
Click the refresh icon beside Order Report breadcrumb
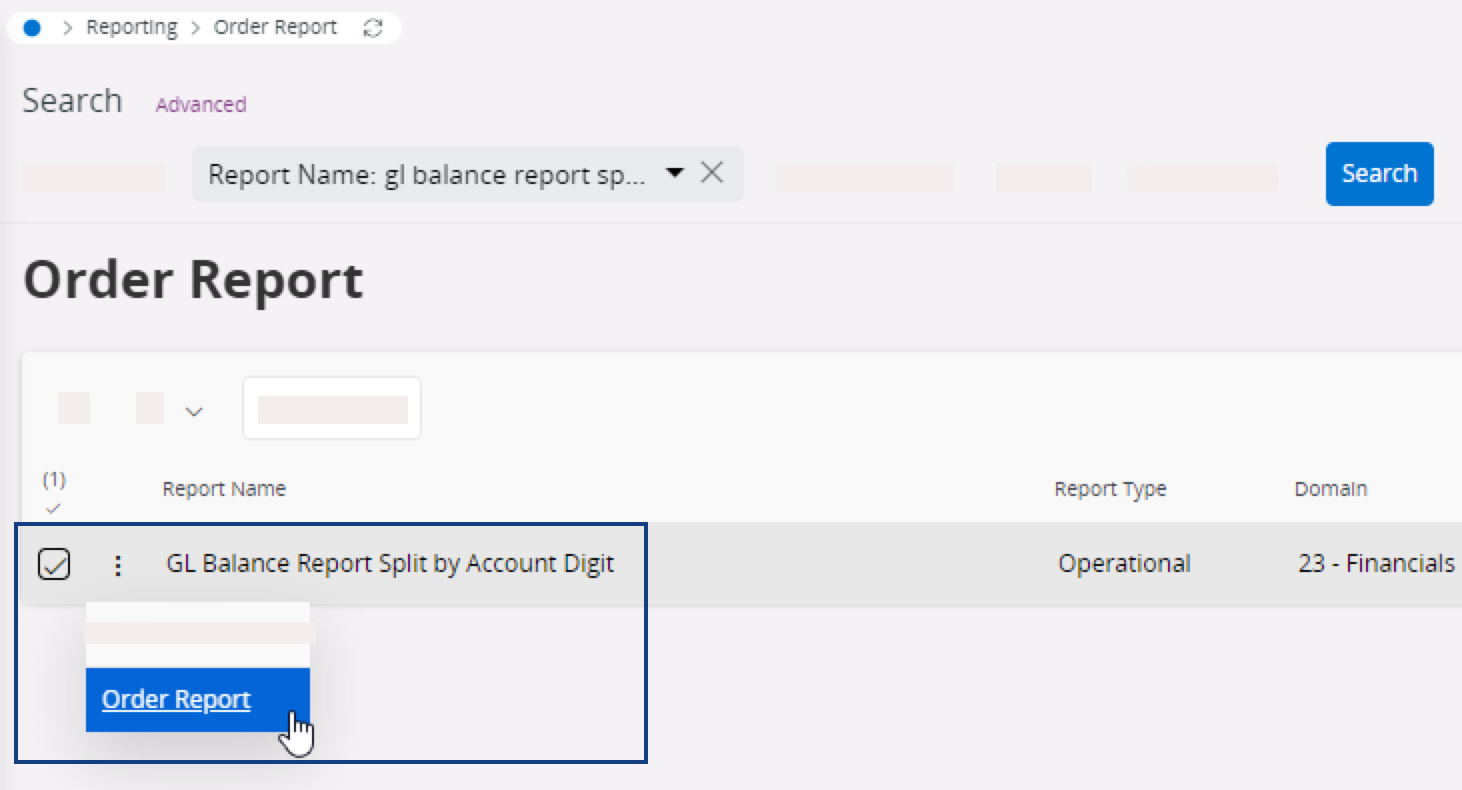click(x=373, y=28)
